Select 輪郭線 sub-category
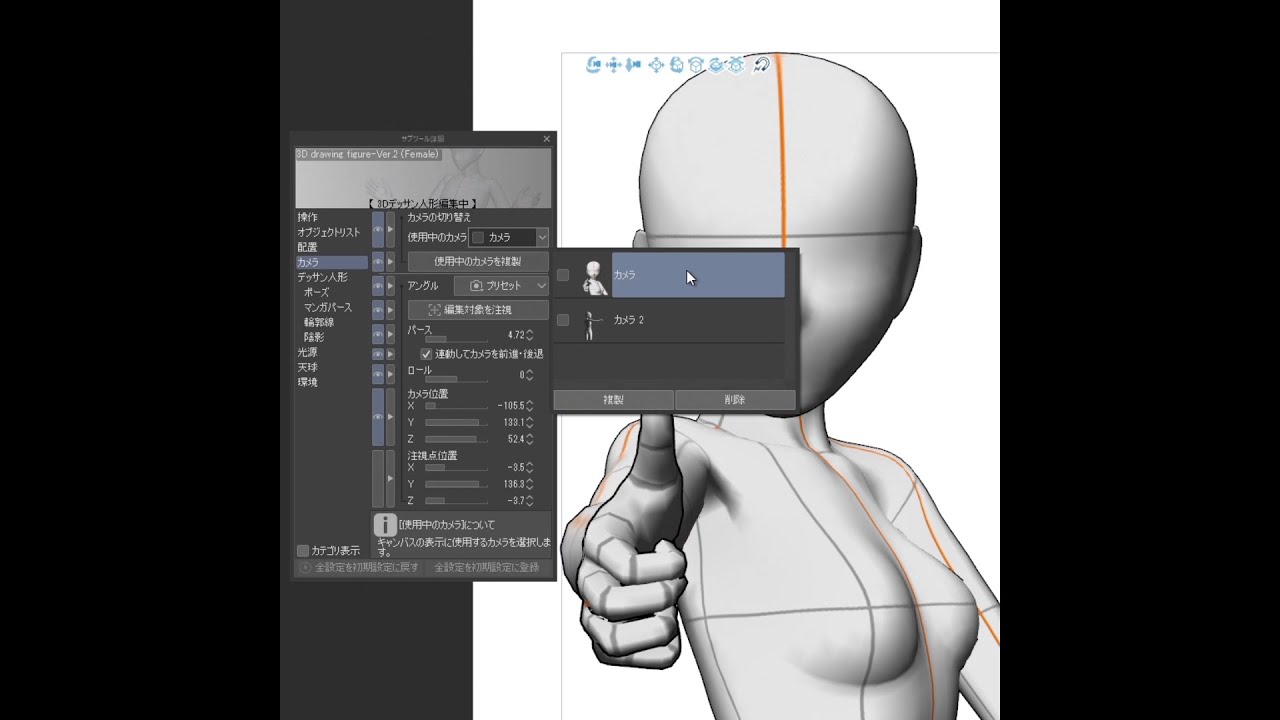Screen dimensions: 1280x720 [x=320, y=322]
